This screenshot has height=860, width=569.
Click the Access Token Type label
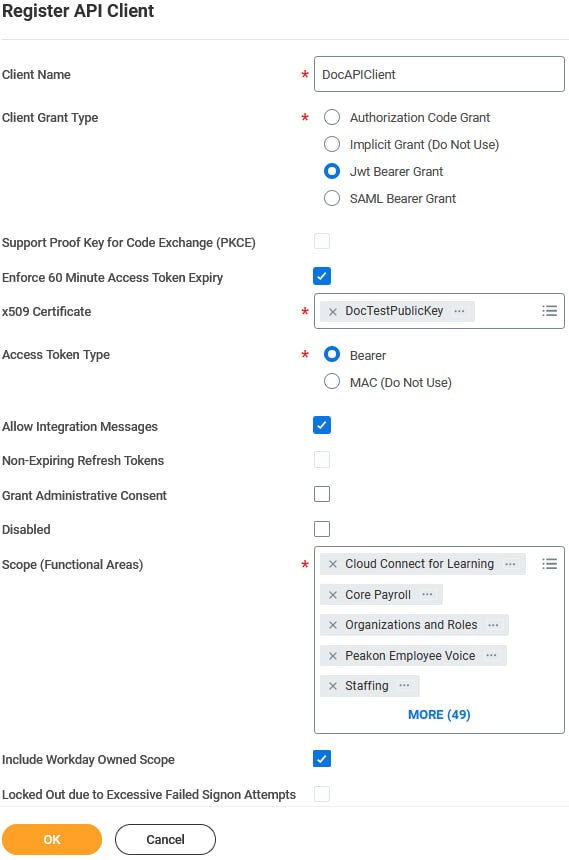(x=56, y=355)
